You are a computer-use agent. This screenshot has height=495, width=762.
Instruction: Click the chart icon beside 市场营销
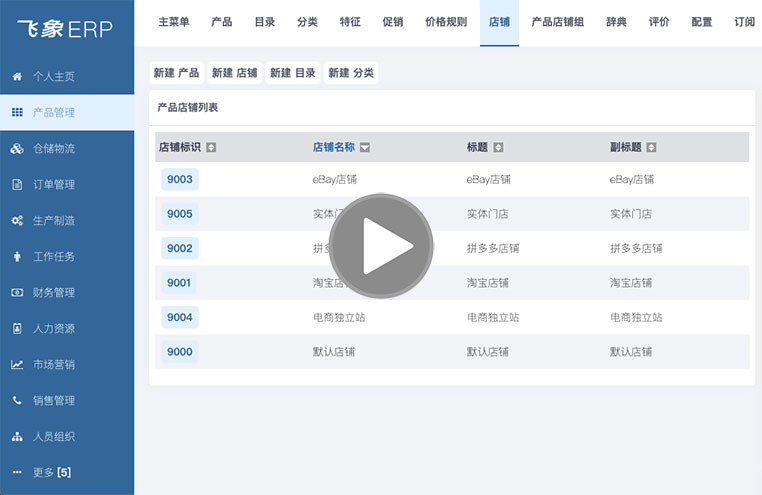click(x=17, y=364)
